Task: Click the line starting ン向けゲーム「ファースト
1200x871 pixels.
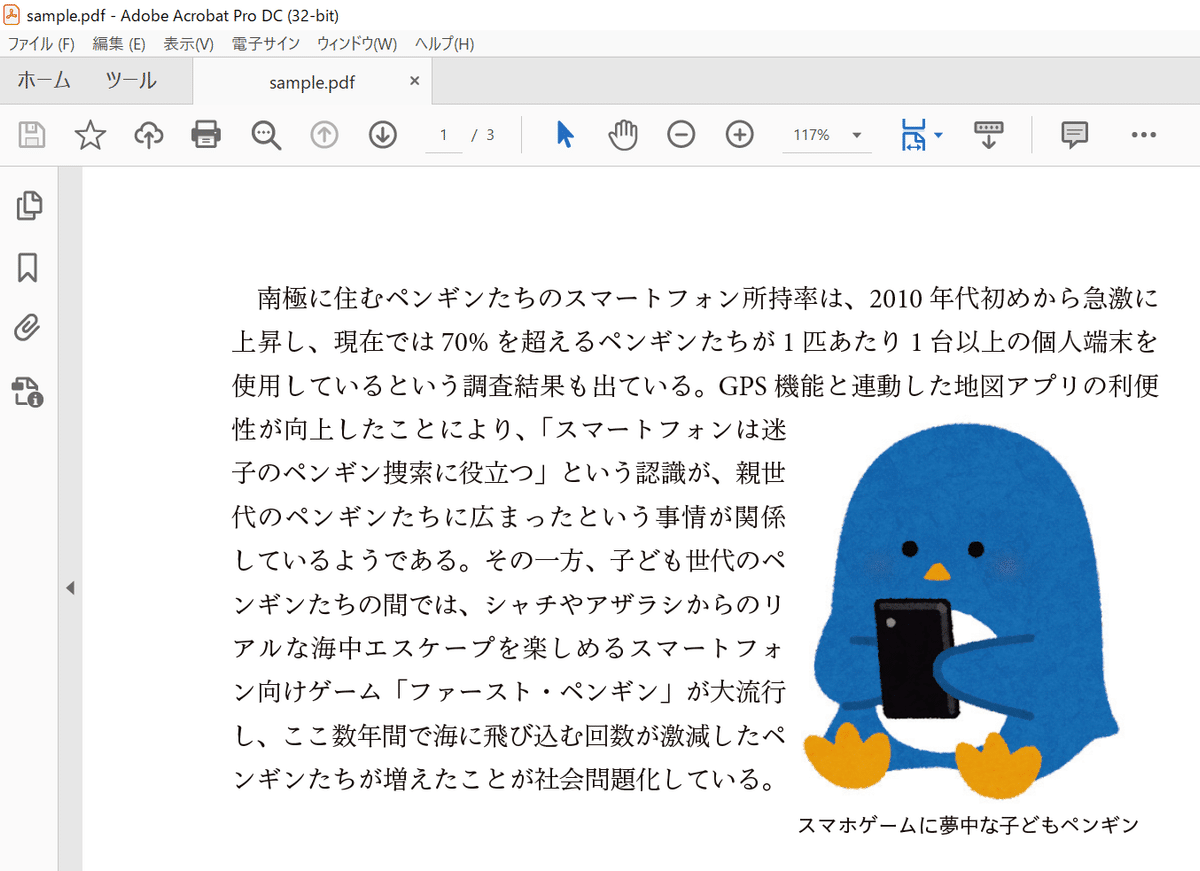Action: pos(509,693)
